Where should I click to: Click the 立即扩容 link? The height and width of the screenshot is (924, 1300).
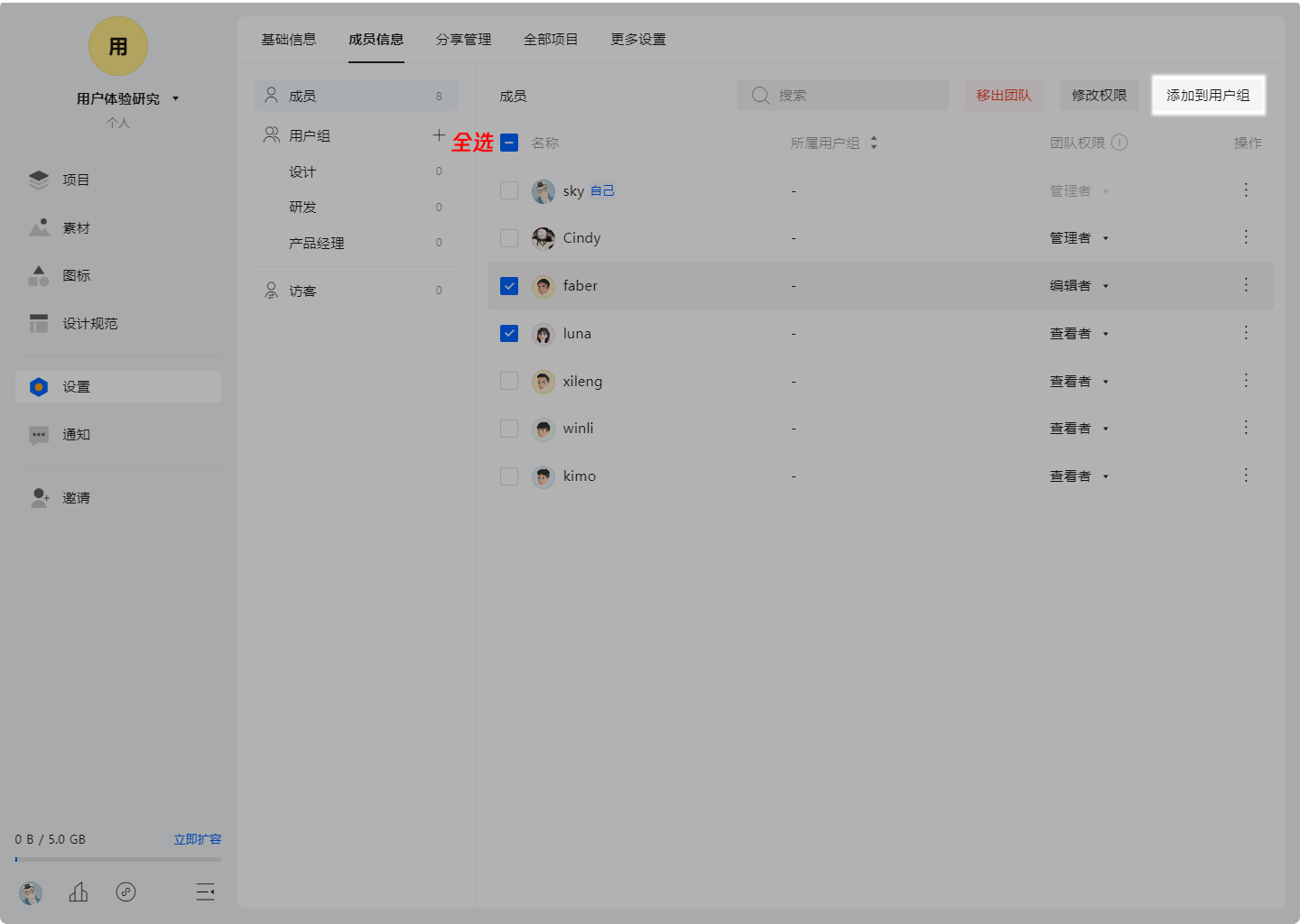pos(198,839)
